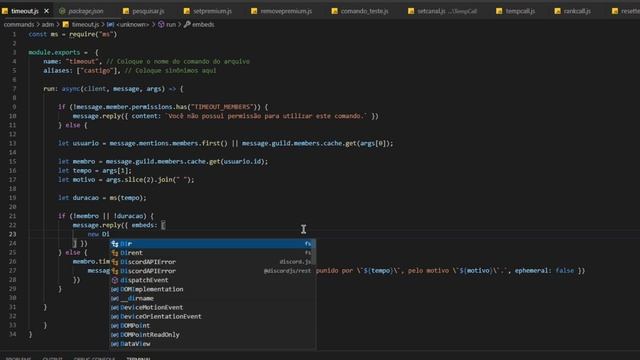Click the JS icon on comando_teste.js tab
Screen dimensions: 640x360
click(x=335, y=11)
